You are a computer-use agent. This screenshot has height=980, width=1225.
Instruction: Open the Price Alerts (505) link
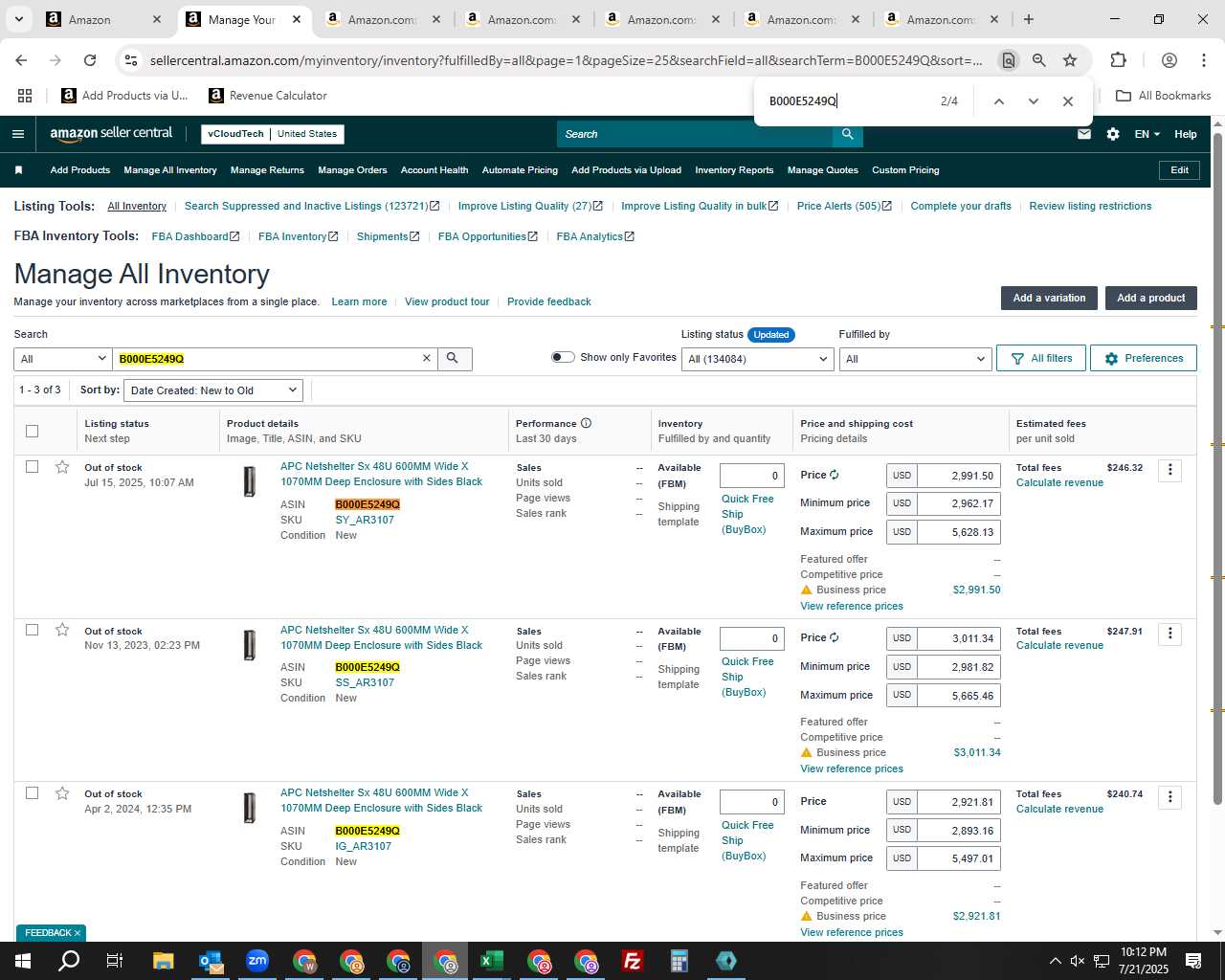click(x=844, y=206)
